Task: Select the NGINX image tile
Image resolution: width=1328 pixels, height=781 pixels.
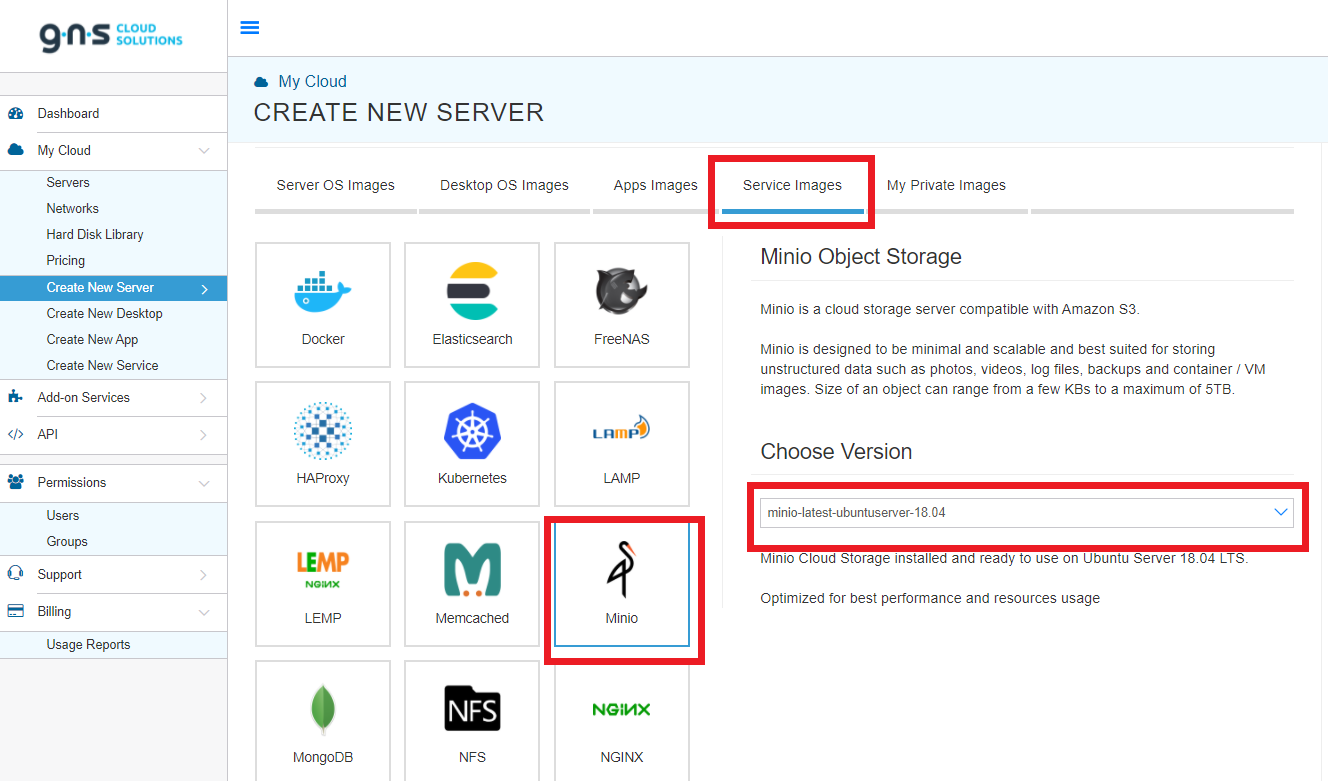Action: coord(621,721)
